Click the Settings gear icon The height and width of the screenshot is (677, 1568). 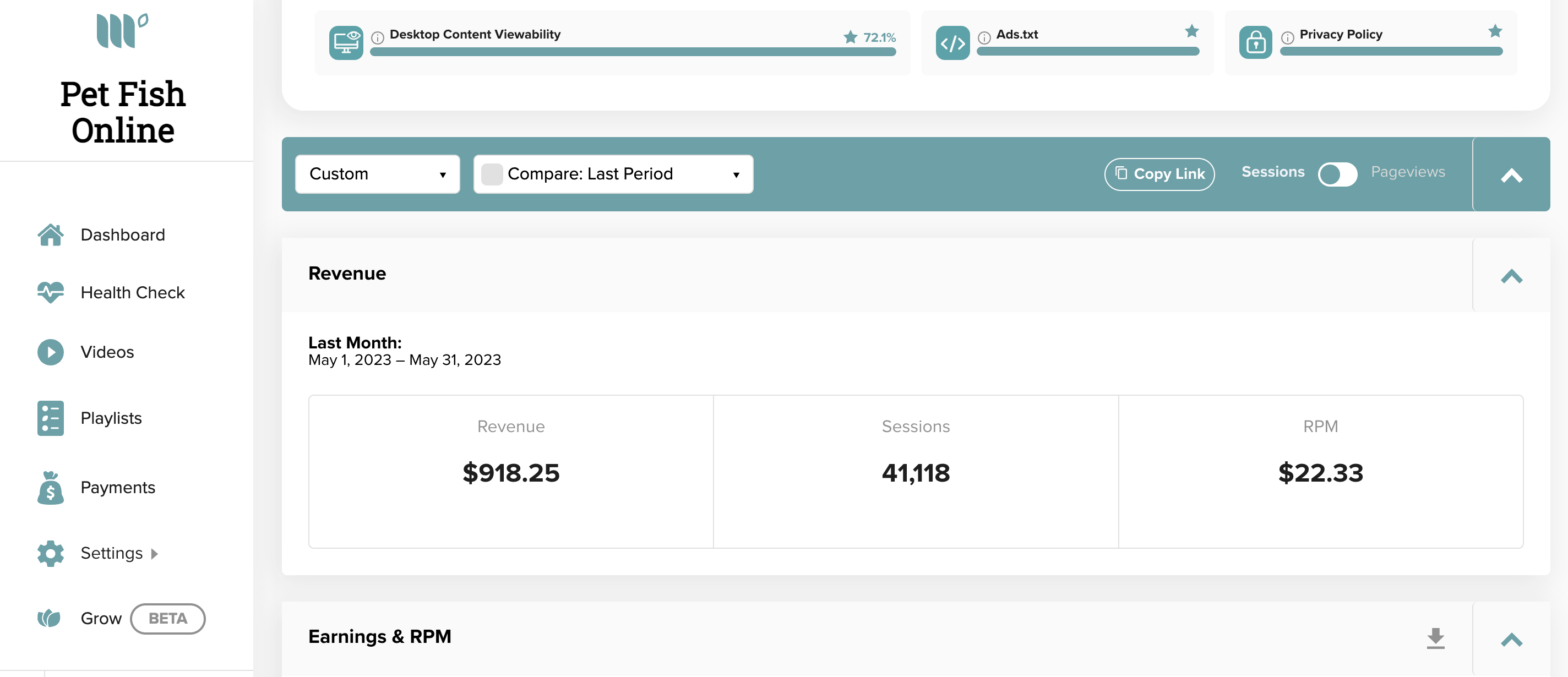point(51,554)
